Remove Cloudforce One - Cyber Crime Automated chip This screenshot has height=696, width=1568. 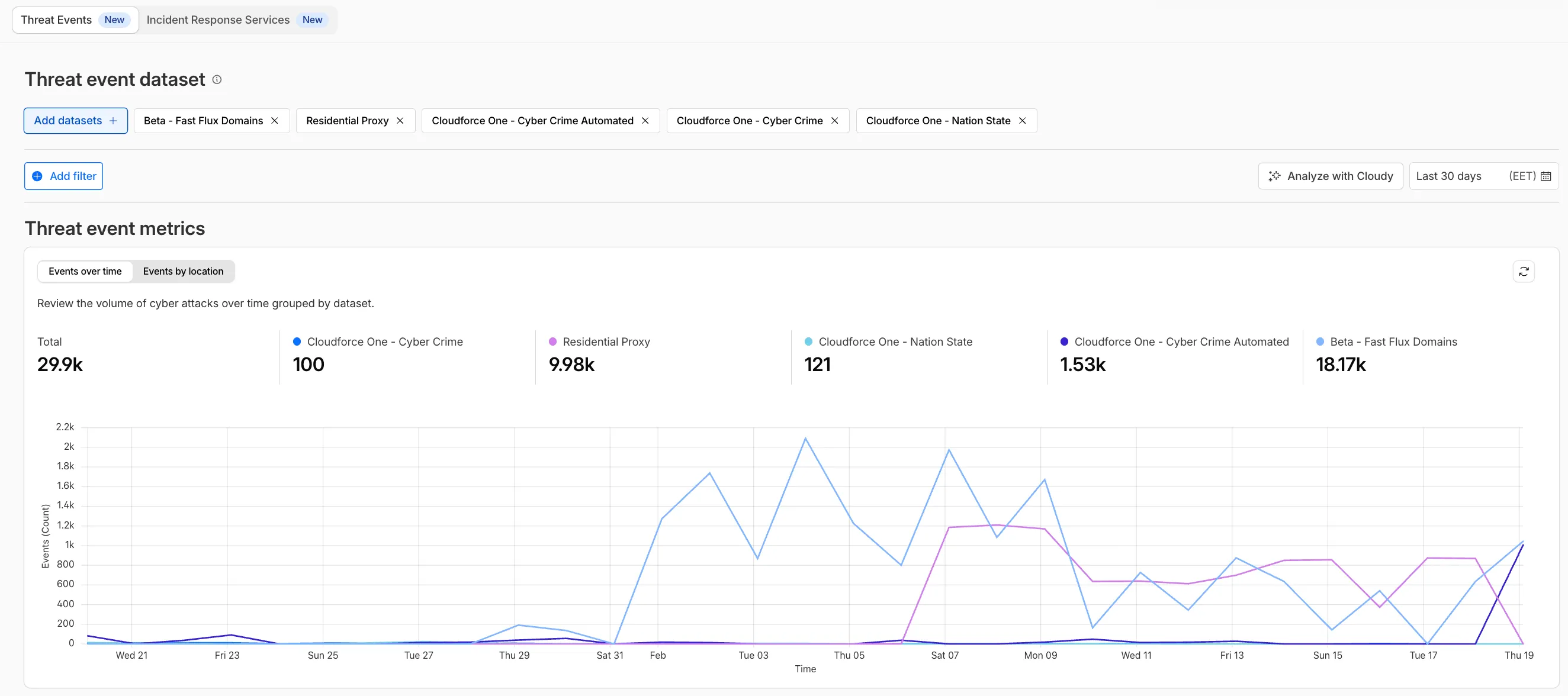645,121
